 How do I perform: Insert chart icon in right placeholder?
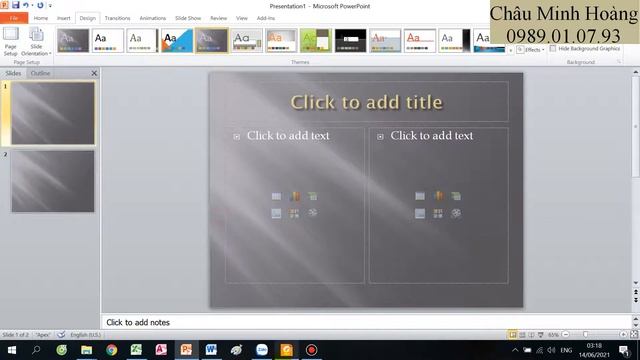click(438, 196)
